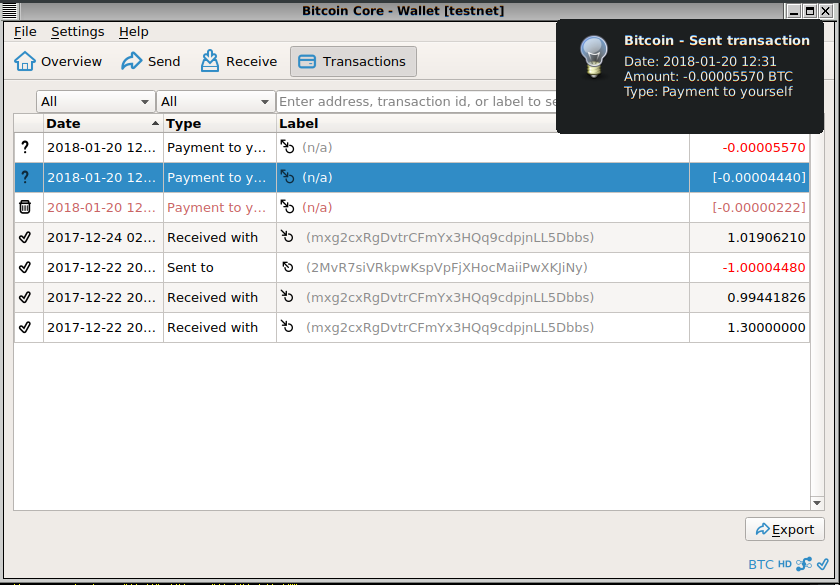Viewport: 840px width, 585px height.
Task: Open the Overview house icon
Action: pyautogui.click(x=25, y=62)
